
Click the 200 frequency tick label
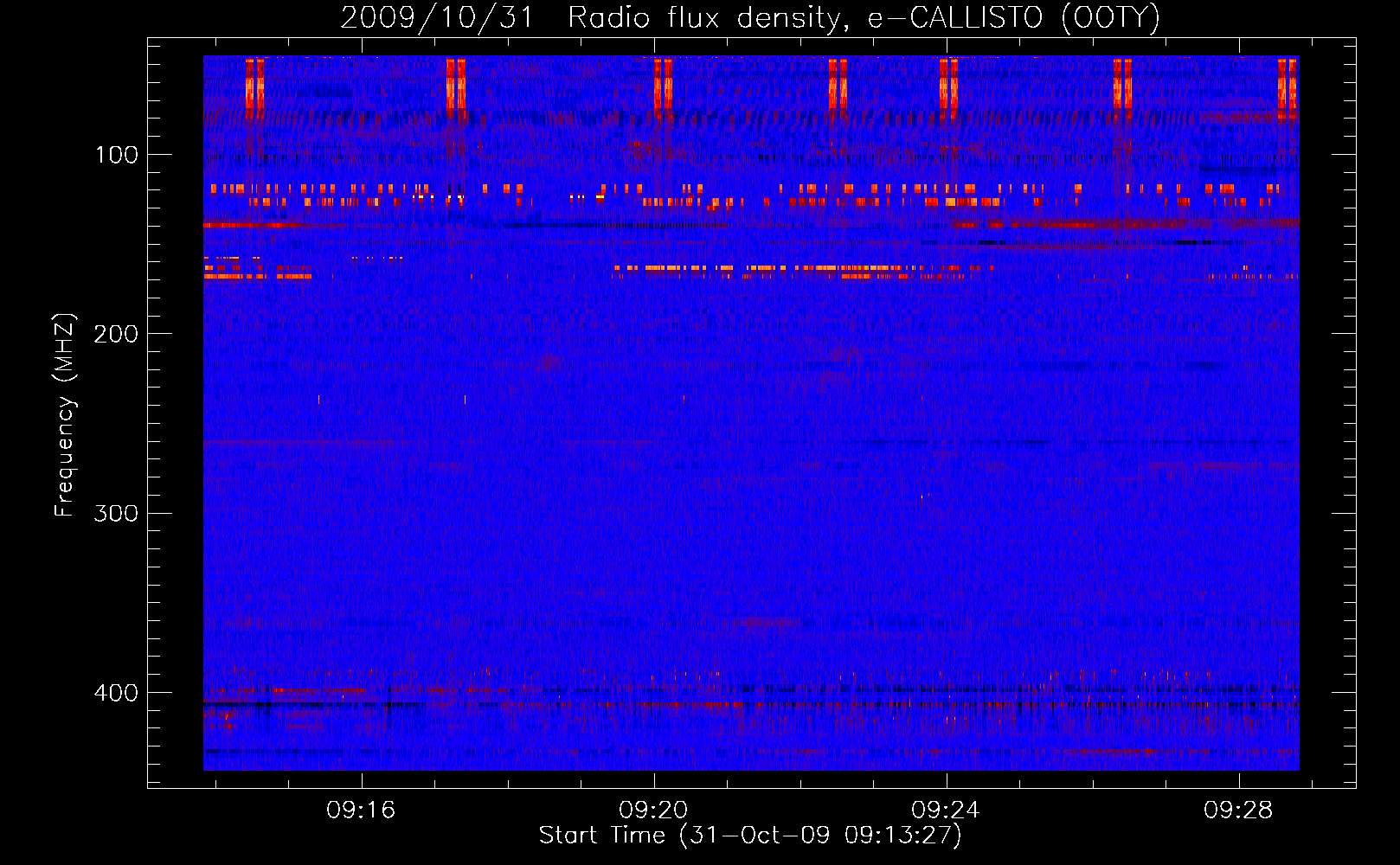click(x=116, y=335)
